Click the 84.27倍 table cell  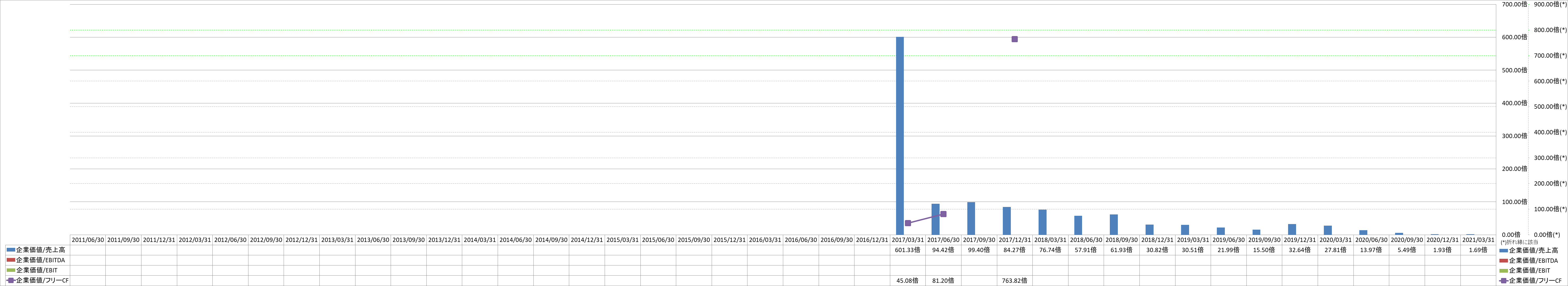pos(1015,250)
